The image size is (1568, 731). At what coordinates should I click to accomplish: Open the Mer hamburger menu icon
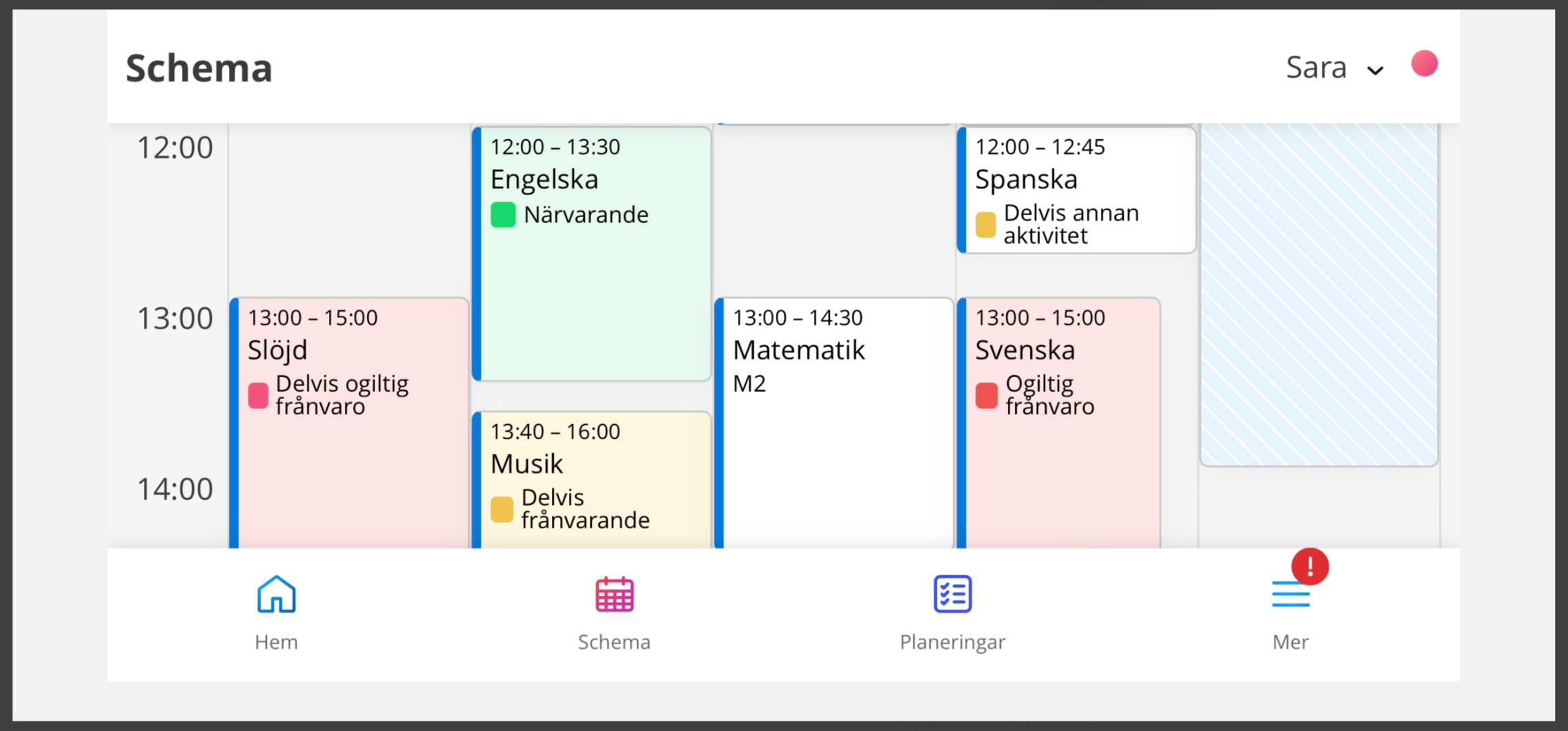[x=1290, y=594]
